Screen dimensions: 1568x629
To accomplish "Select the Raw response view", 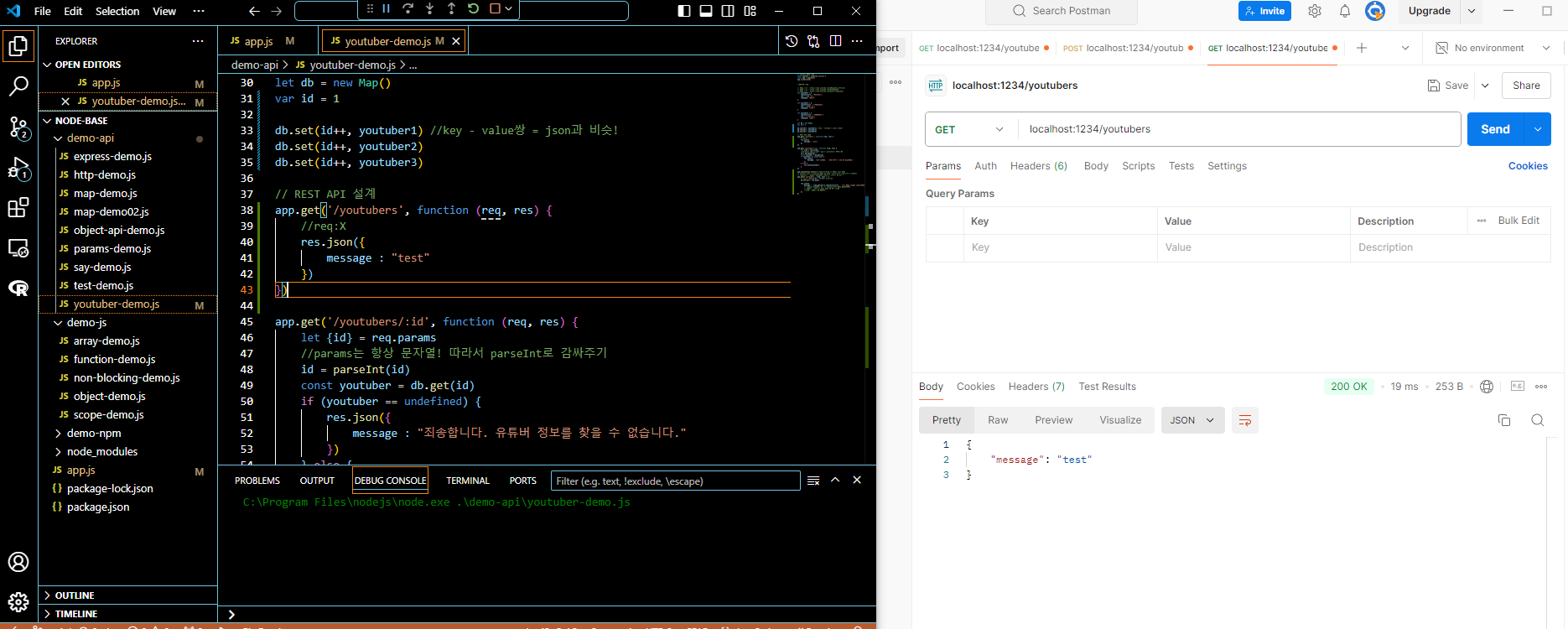I will coord(998,420).
